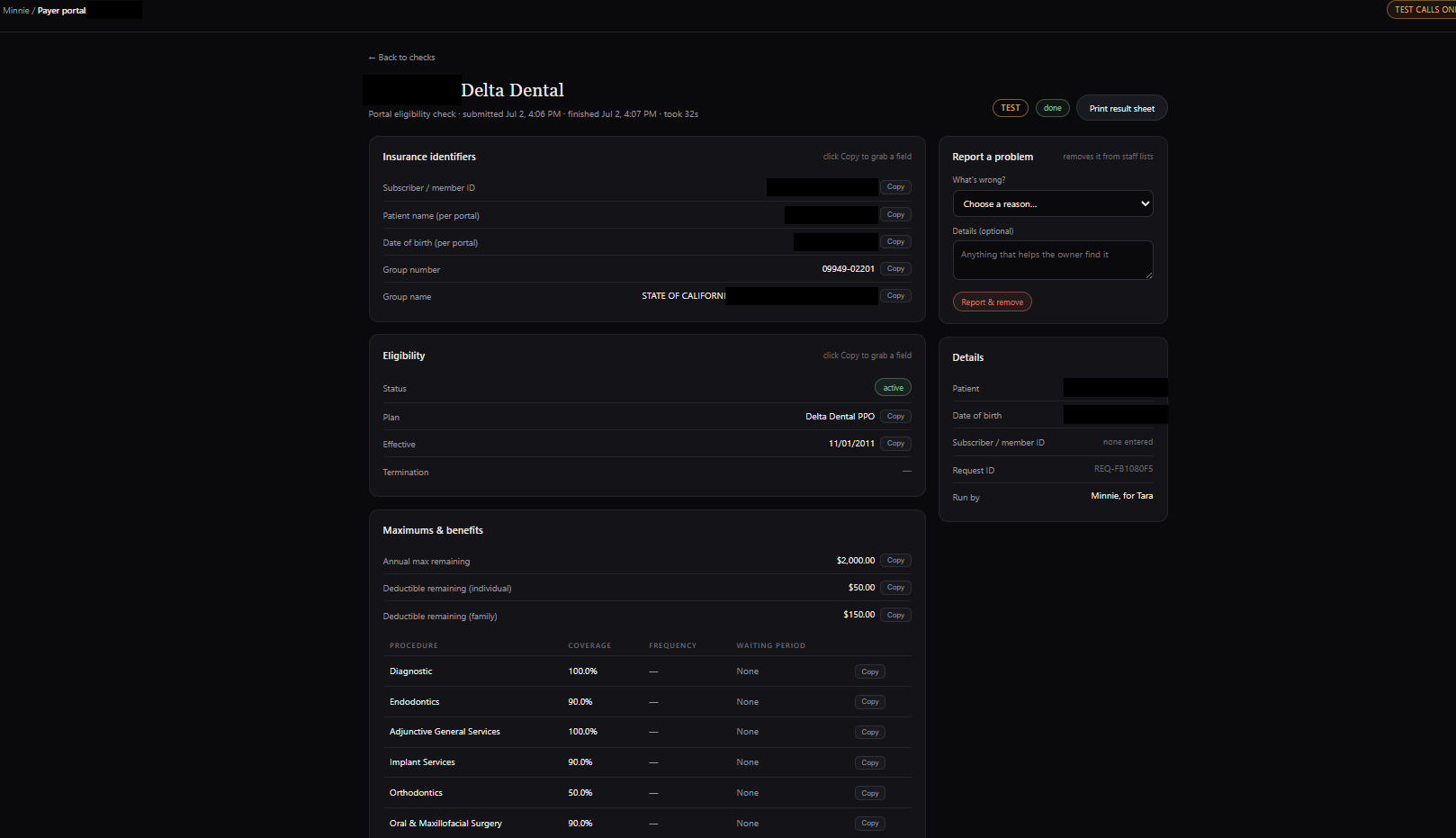
Task: Copy the Orthodontics procedure row
Action: [870, 793]
